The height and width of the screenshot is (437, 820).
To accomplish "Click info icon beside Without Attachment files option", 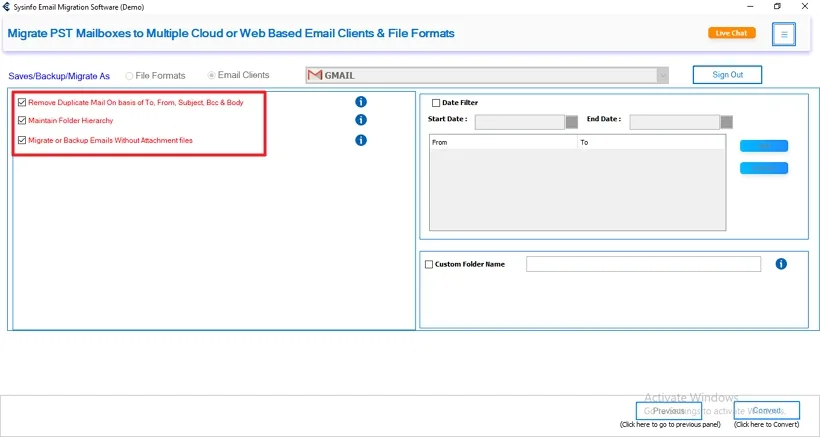I will click(x=361, y=140).
